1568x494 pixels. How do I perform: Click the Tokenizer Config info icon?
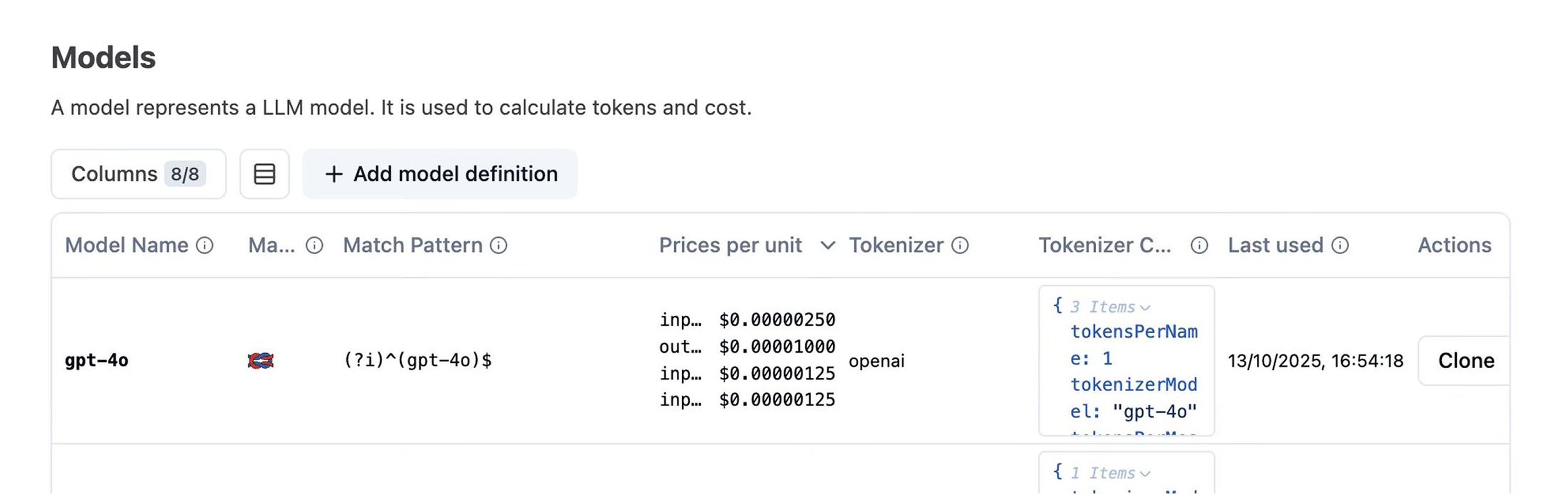pyautogui.click(x=1199, y=246)
